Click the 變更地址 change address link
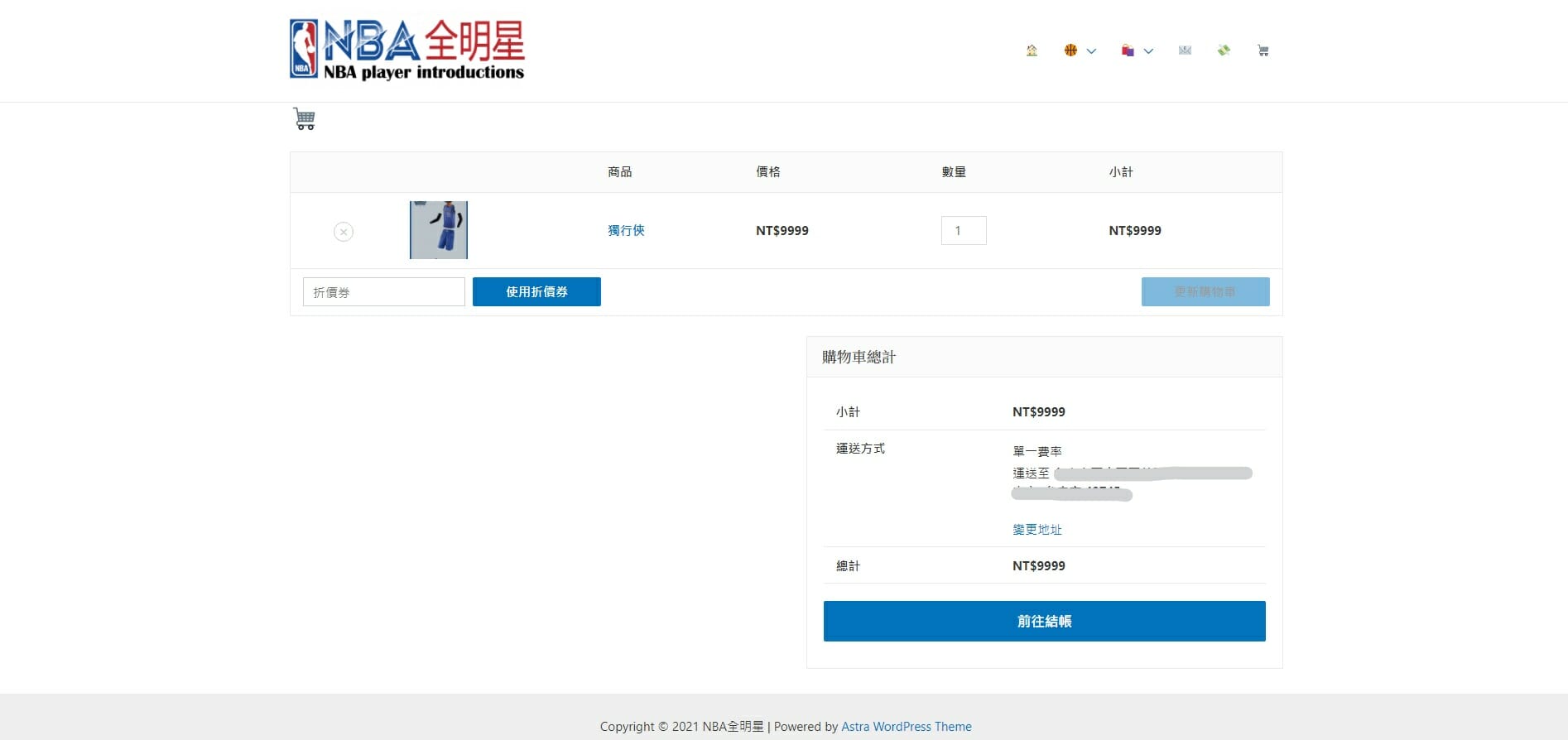 1037,530
